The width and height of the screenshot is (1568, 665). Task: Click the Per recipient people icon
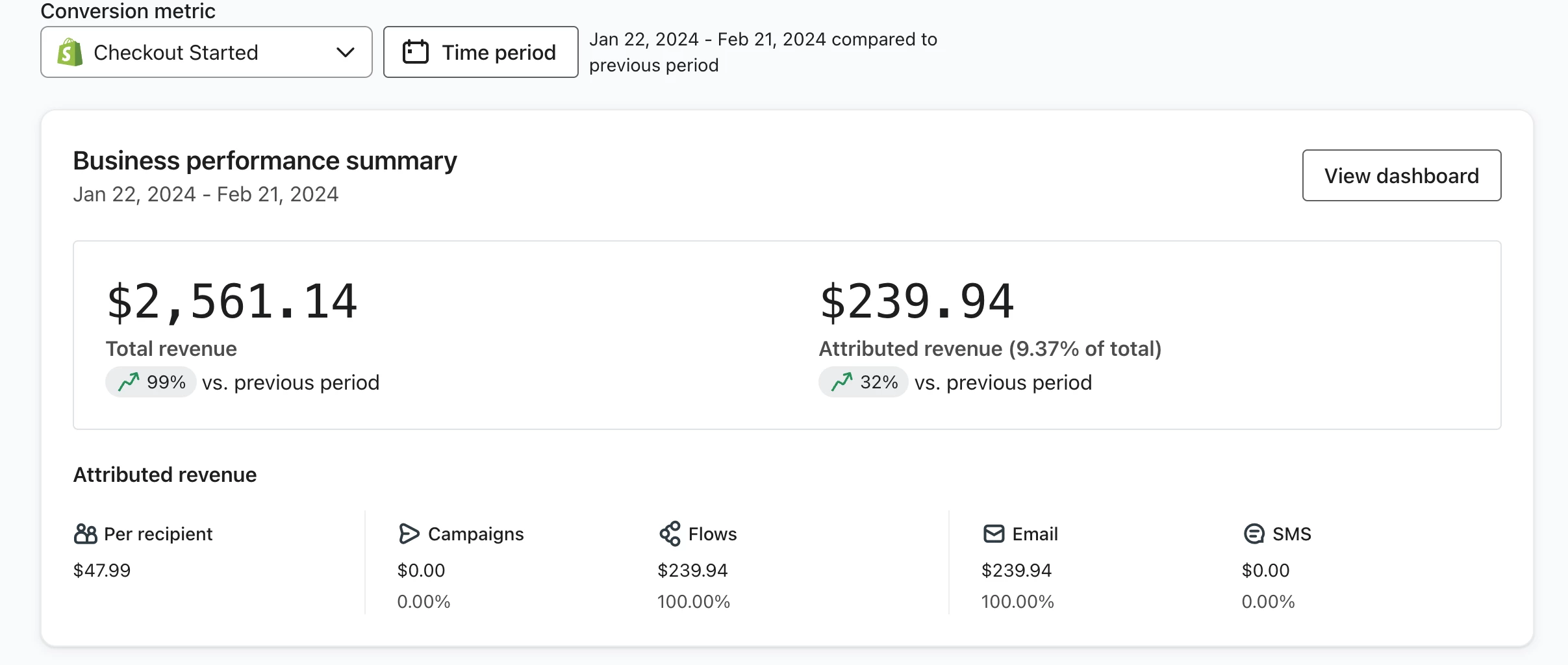85,534
